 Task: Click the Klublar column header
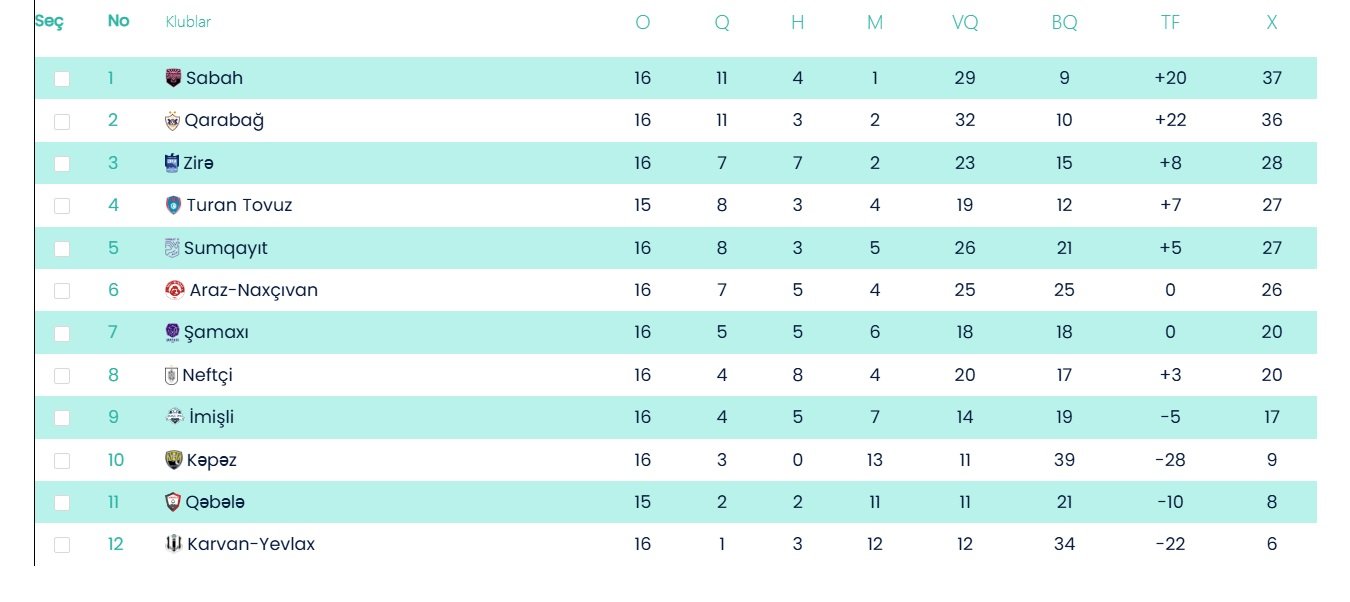point(188,22)
